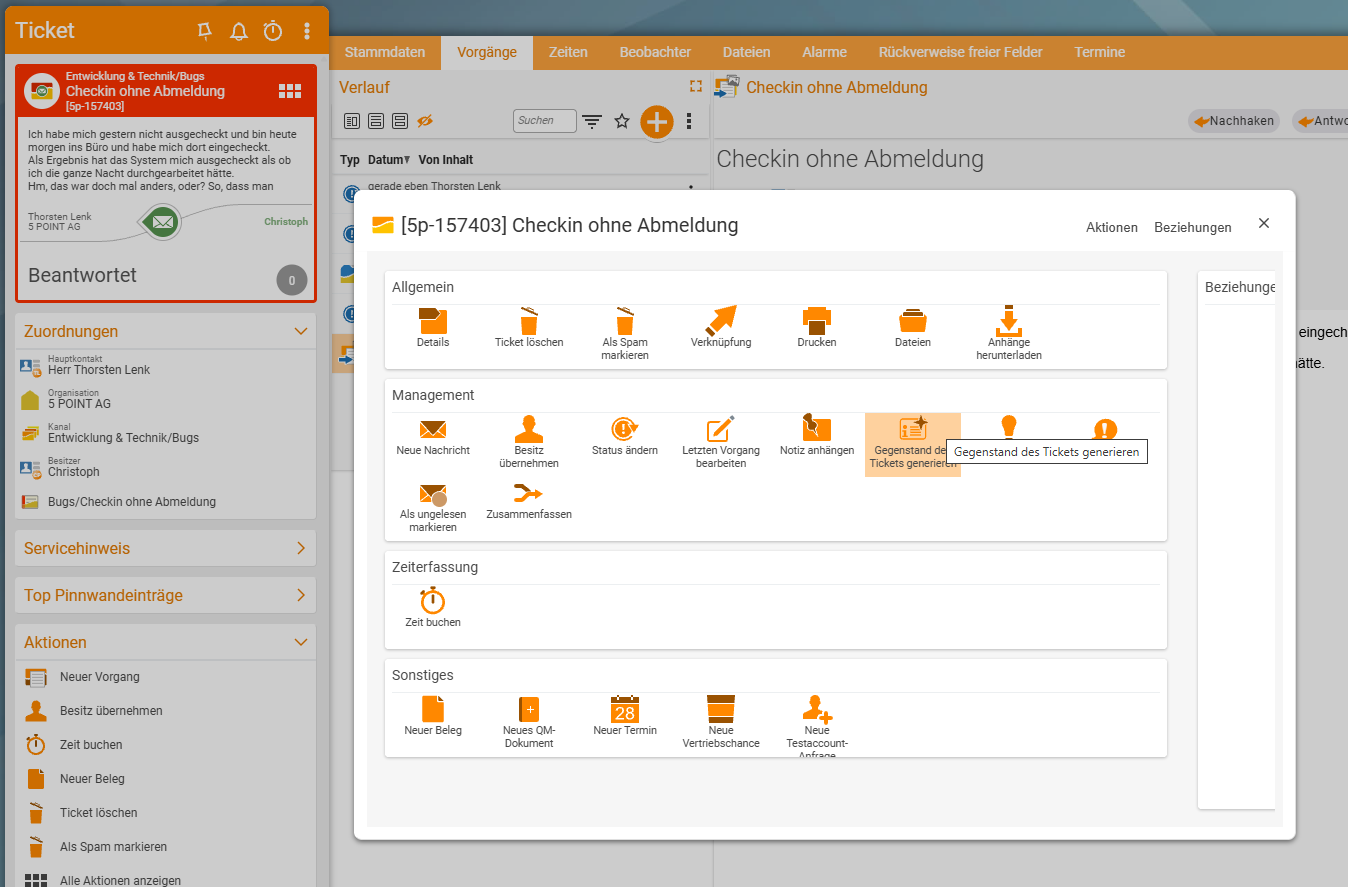This screenshot has width=1348, height=887.
Task: Click Als Spam markieren in the dialog's Allgemein section
Action: (x=625, y=334)
